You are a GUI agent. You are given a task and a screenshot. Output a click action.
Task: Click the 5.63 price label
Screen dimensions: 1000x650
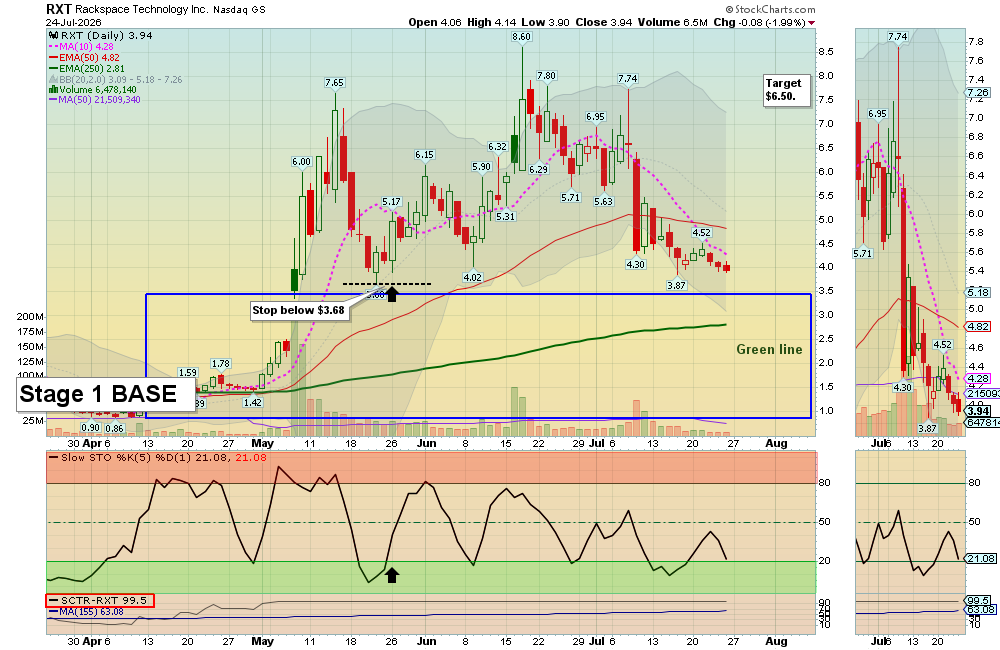pyautogui.click(x=603, y=202)
